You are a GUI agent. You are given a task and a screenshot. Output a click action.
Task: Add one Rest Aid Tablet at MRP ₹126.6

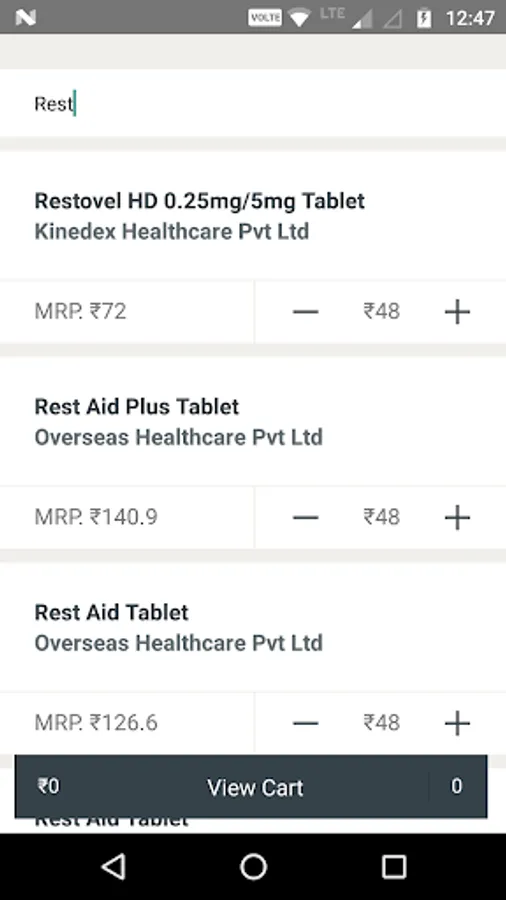[x=457, y=723]
